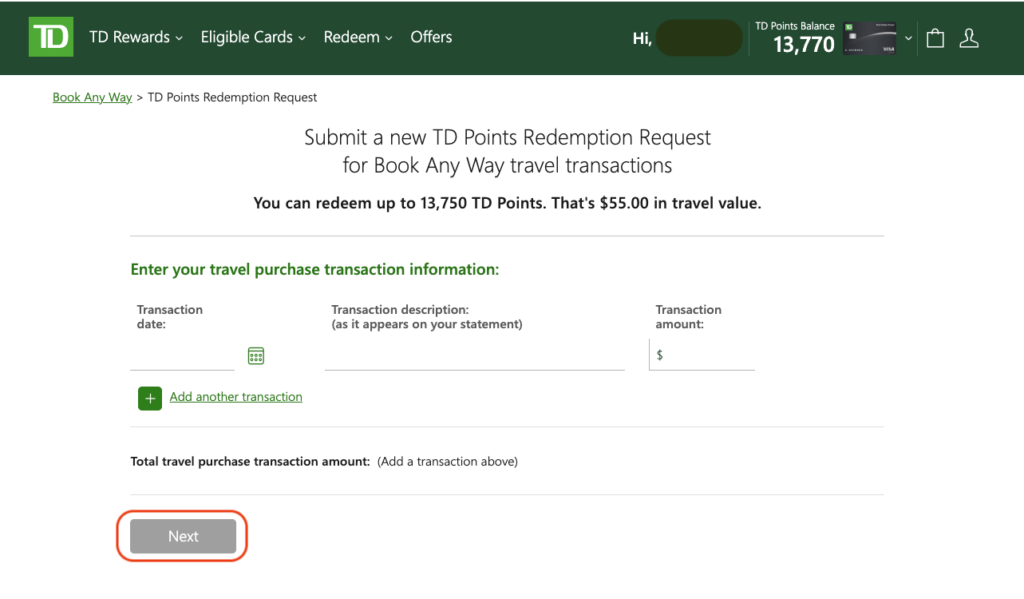Focus the Transaction amount field

pyautogui.click(x=708, y=355)
